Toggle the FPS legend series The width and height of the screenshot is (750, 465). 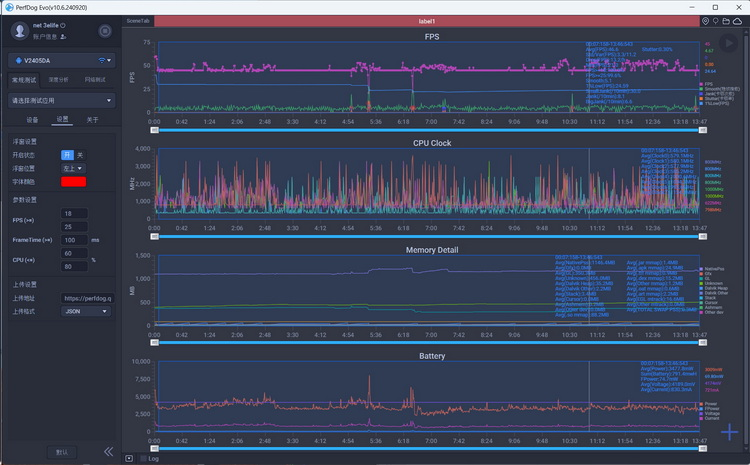pos(706,84)
